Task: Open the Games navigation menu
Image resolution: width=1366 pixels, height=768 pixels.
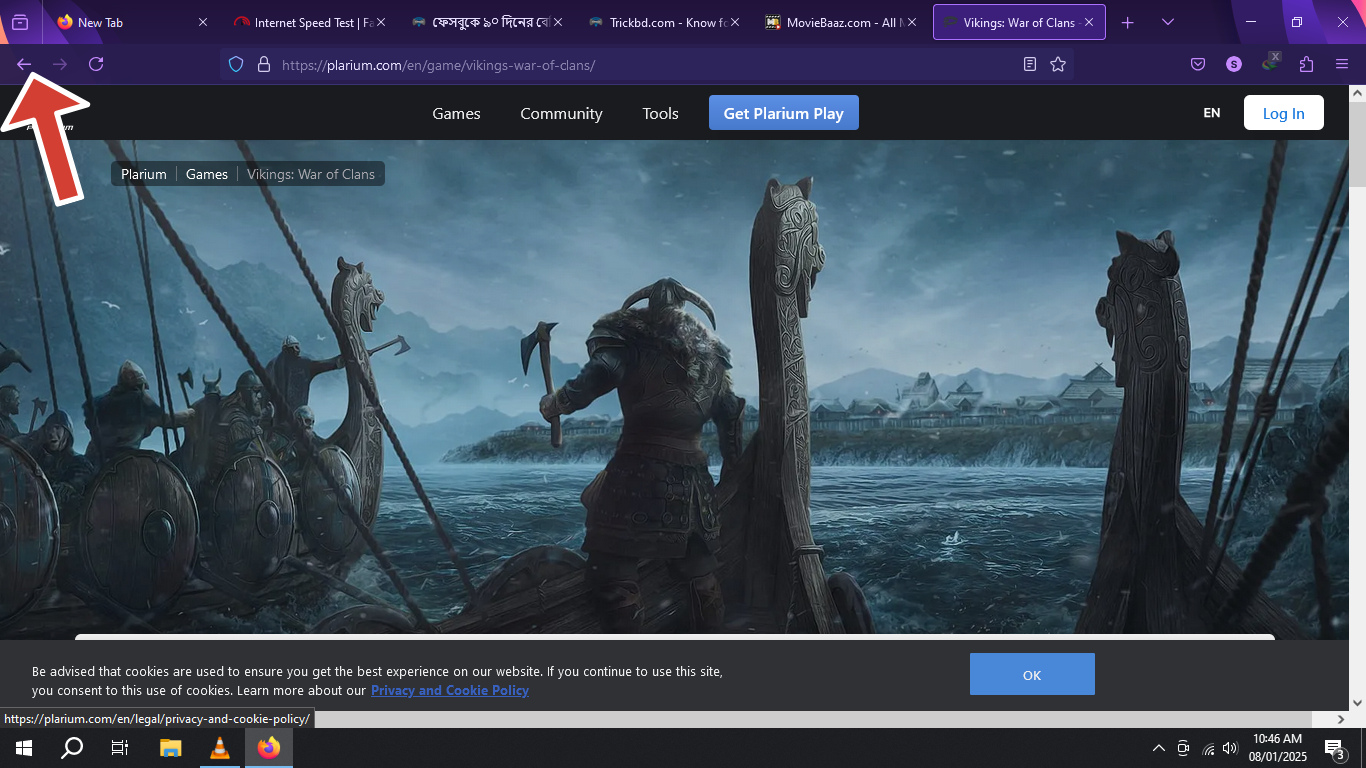Action: (x=456, y=113)
